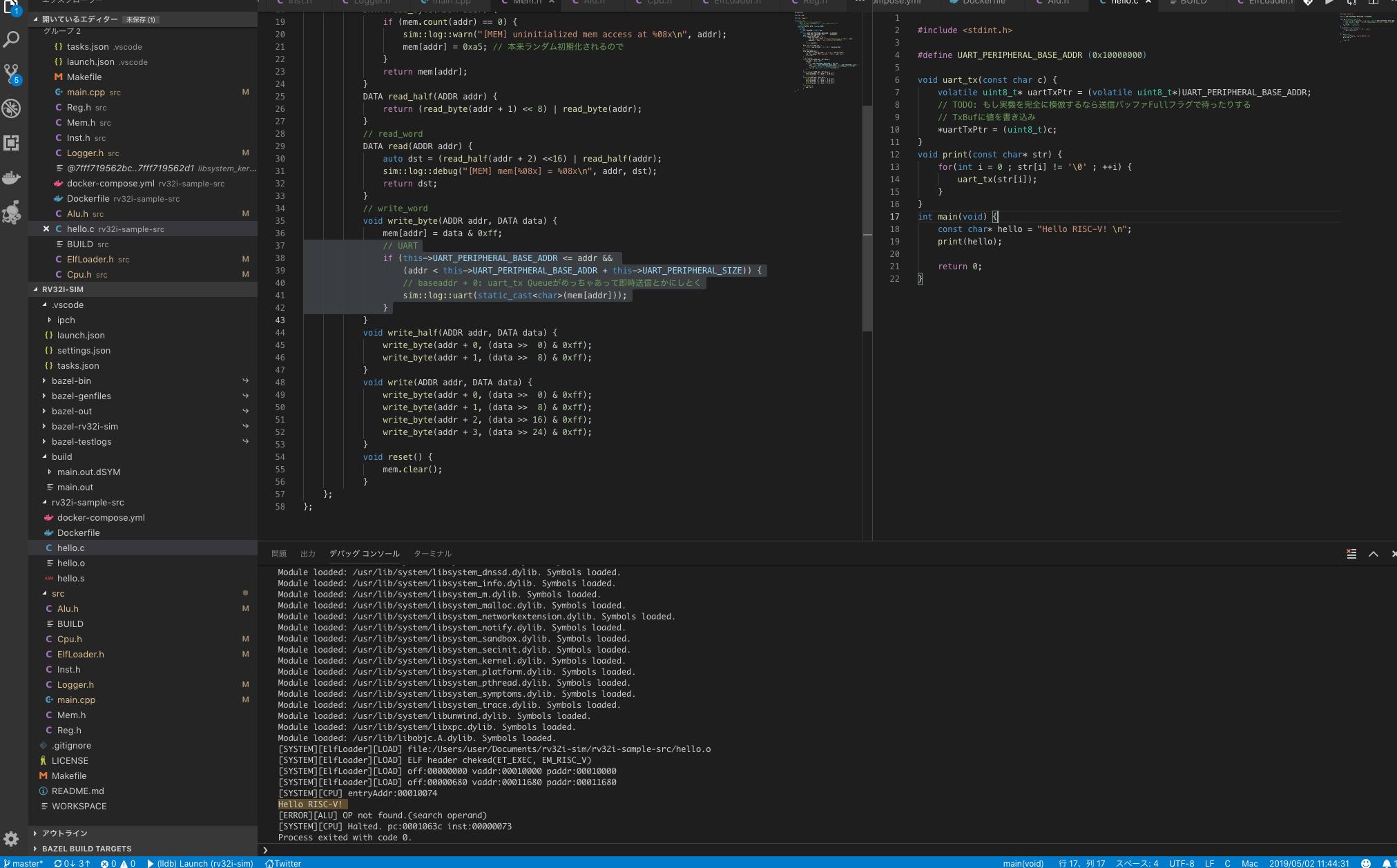
Task: Start (lldb) Launch (rv32i-sim) from status bar
Action: coord(200,863)
